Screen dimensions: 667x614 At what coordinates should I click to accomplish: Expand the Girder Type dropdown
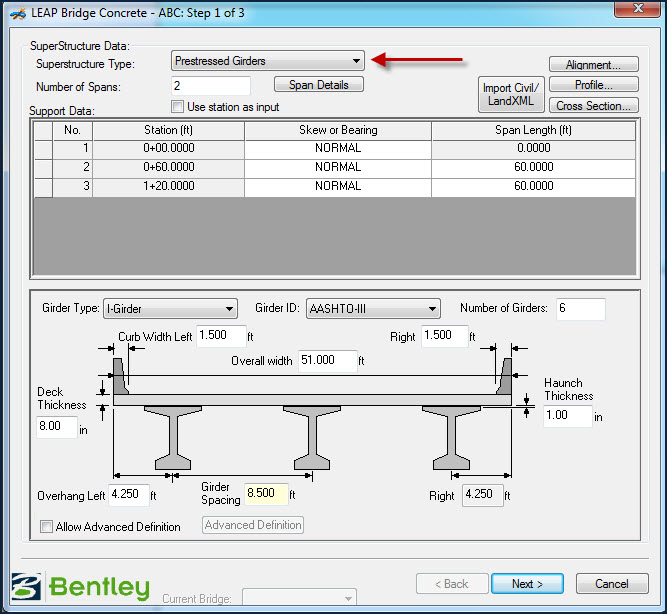(175, 309)
